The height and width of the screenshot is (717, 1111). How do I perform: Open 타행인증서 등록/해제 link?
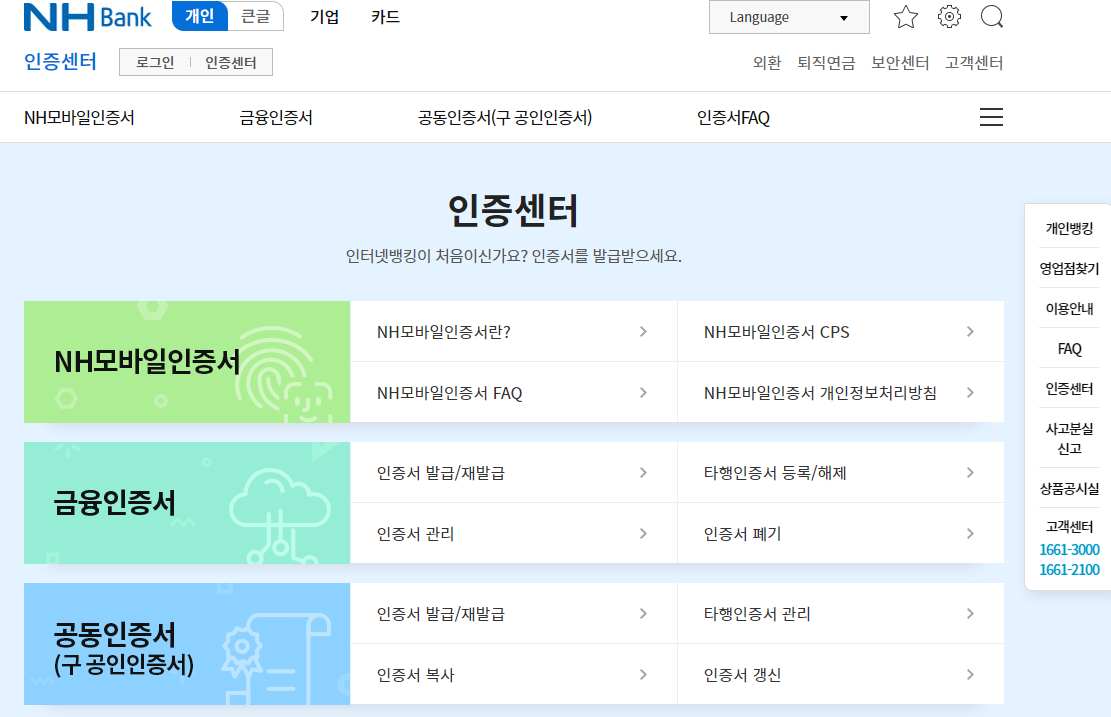775,473
